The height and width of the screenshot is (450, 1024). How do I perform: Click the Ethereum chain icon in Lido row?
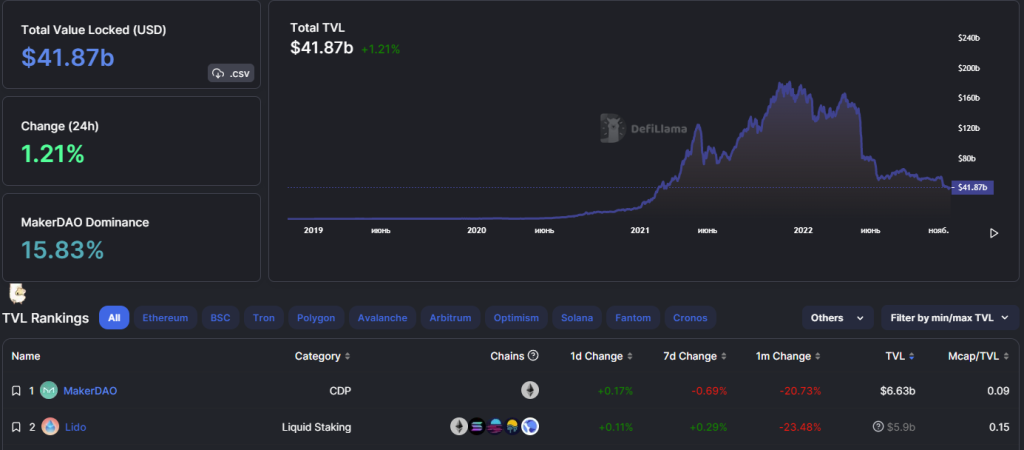coord(459,427)
